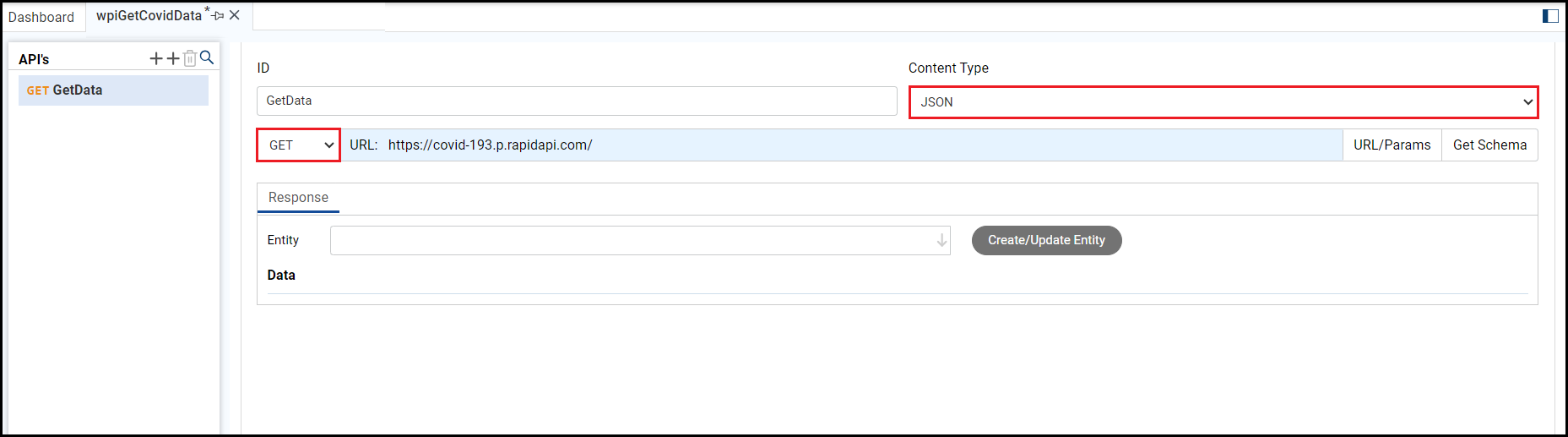Click the URL/Params button
This screenshot has height=437, width=1568.
(x=1392, y=145)
